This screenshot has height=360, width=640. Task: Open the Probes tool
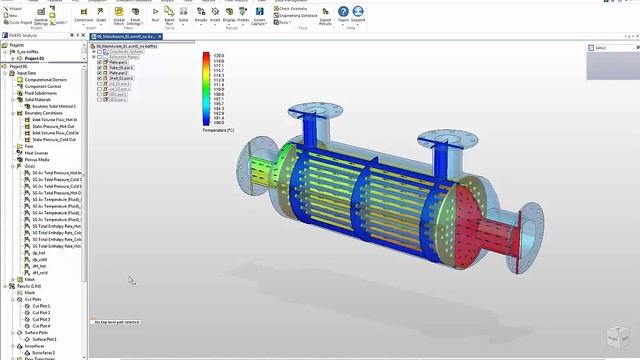pos(243,15)
